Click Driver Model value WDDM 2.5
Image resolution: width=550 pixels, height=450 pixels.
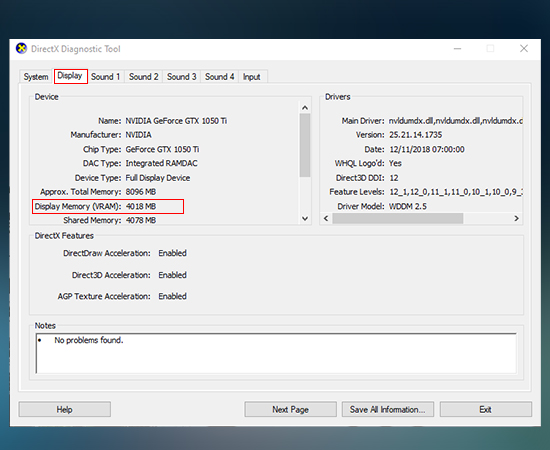(x=408, y=207)
